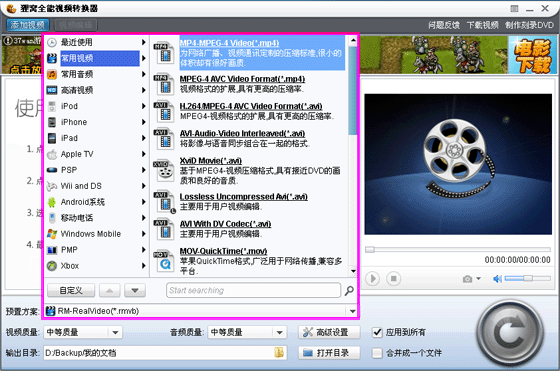Click the preview stop button
This screenshot has width=560, height=371.
[x=394, y=279]
